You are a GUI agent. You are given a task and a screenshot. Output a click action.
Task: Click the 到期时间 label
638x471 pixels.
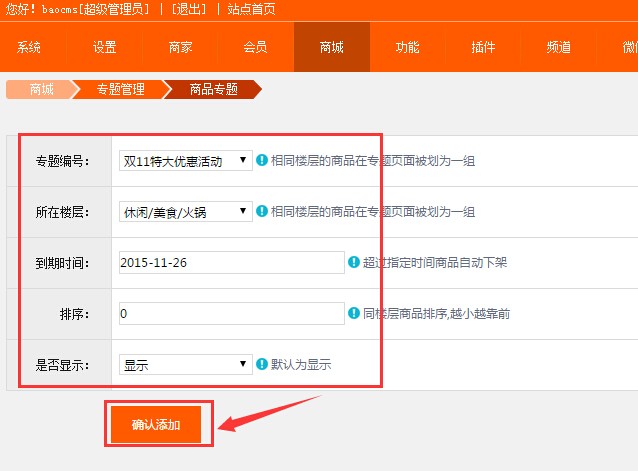point(62,263)
